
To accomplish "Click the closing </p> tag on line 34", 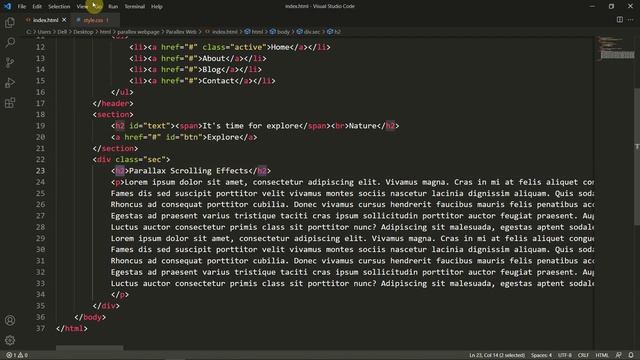I will tap(120, 295).
